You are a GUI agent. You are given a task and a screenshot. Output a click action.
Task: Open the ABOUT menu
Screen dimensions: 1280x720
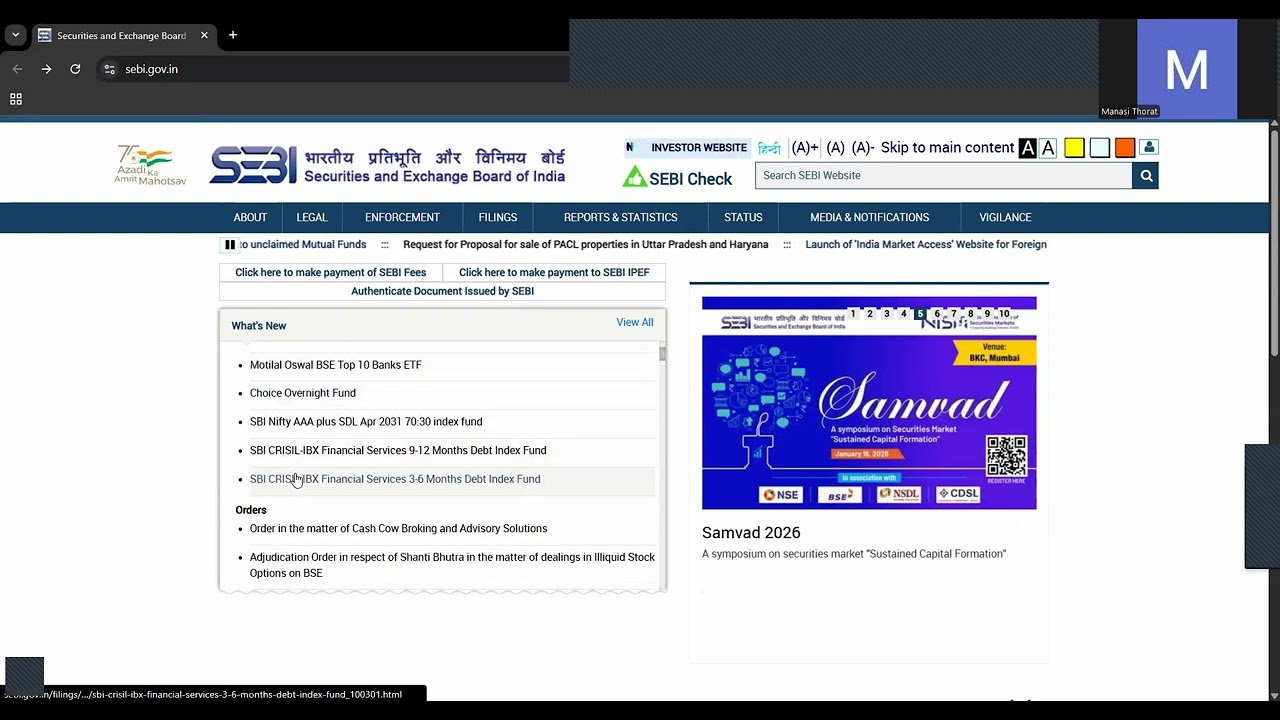coord(250,218)
